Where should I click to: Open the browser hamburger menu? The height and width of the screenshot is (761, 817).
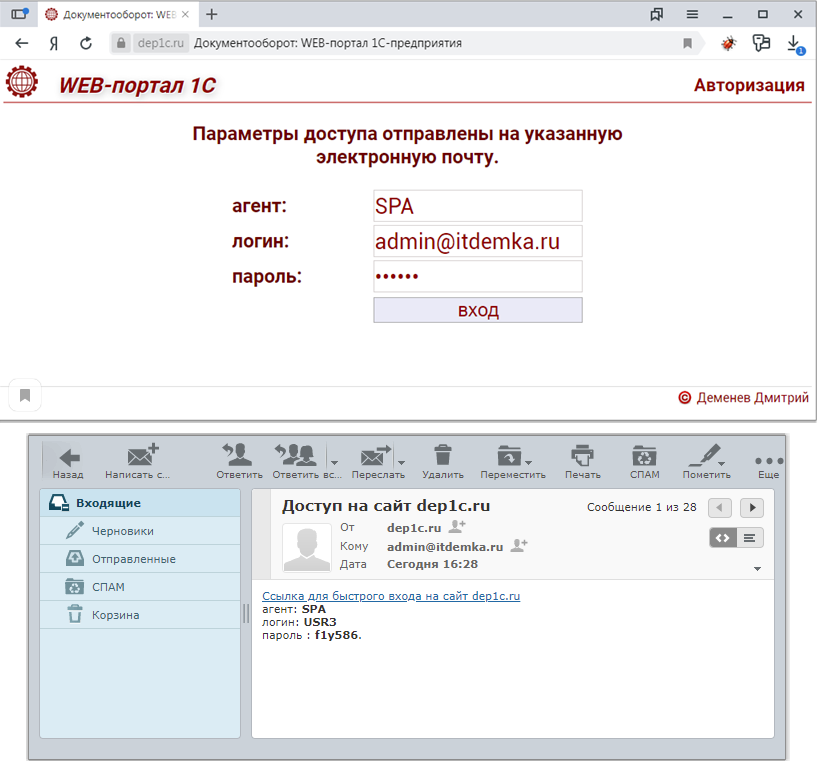[692, 15]
